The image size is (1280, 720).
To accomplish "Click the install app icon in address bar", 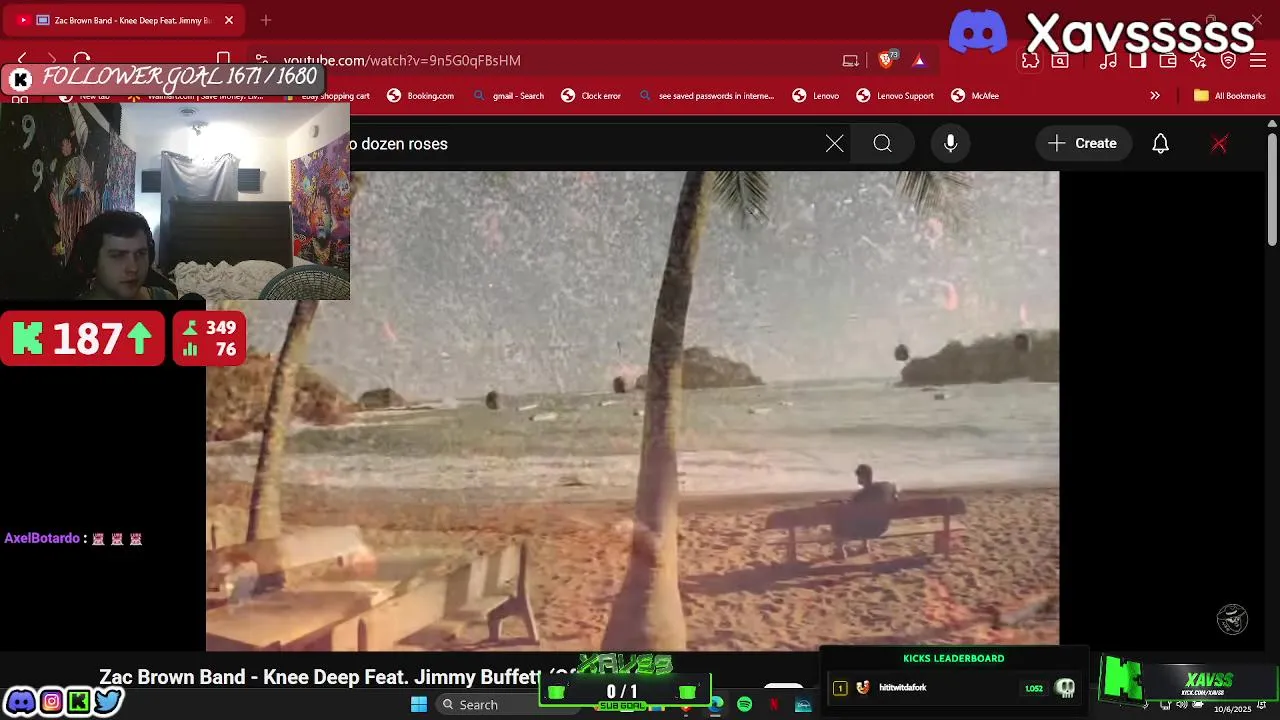I will click(x=850, y=60).
